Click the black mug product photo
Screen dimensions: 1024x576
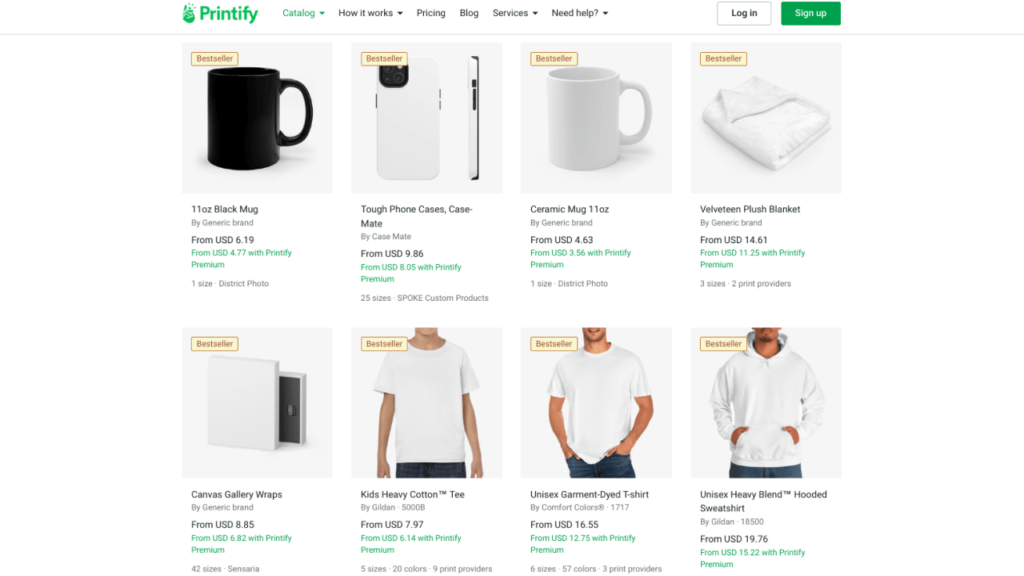pyautogui.click(x=256, y=117)
